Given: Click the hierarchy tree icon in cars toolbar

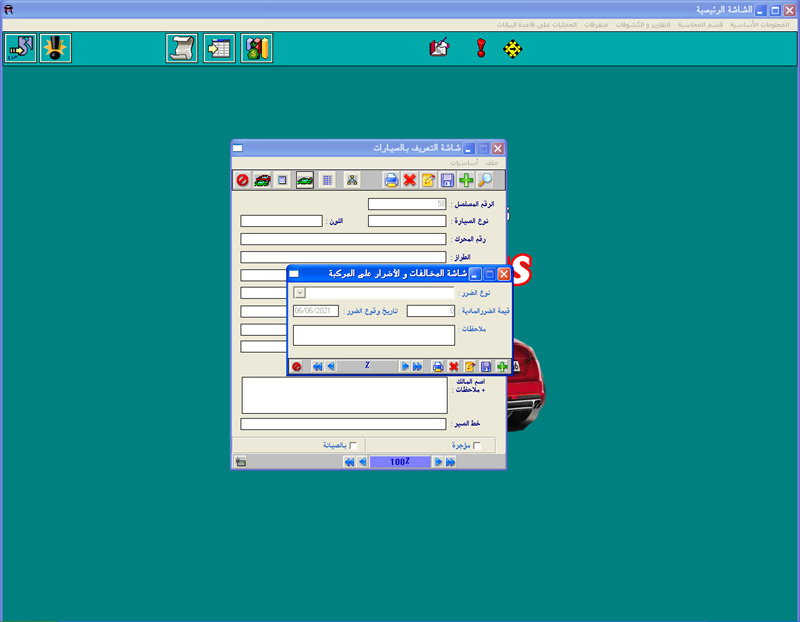Looking at the screenshot, I should [352, 180].
